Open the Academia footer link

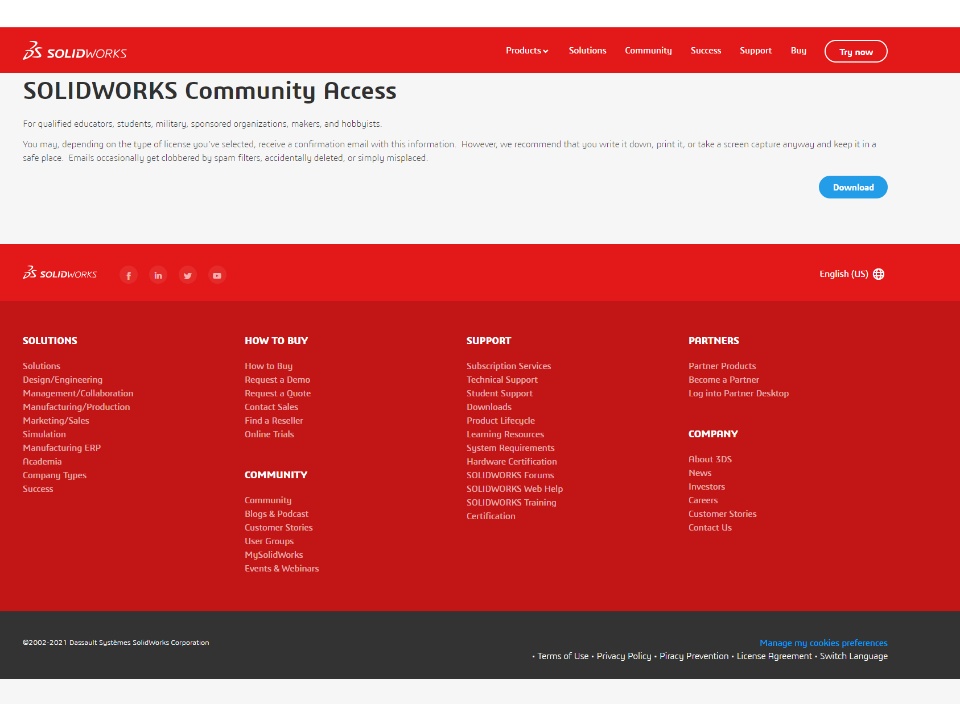(x=42, y=462)
